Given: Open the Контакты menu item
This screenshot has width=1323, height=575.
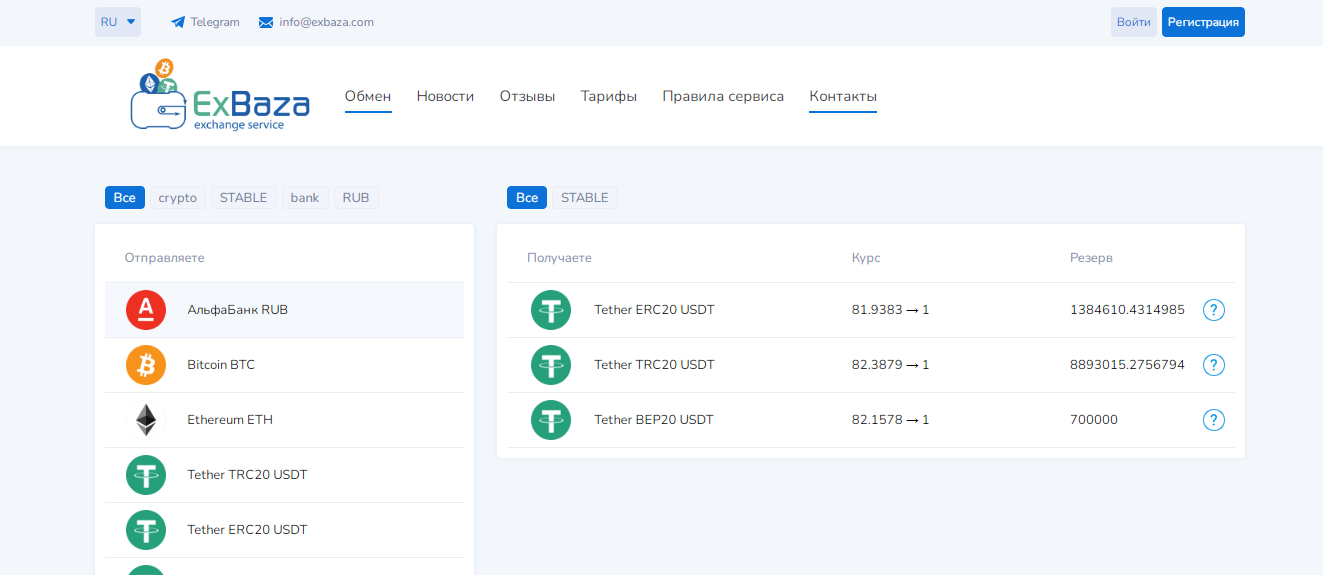Looking at the screenshot, I should (843, 96).
